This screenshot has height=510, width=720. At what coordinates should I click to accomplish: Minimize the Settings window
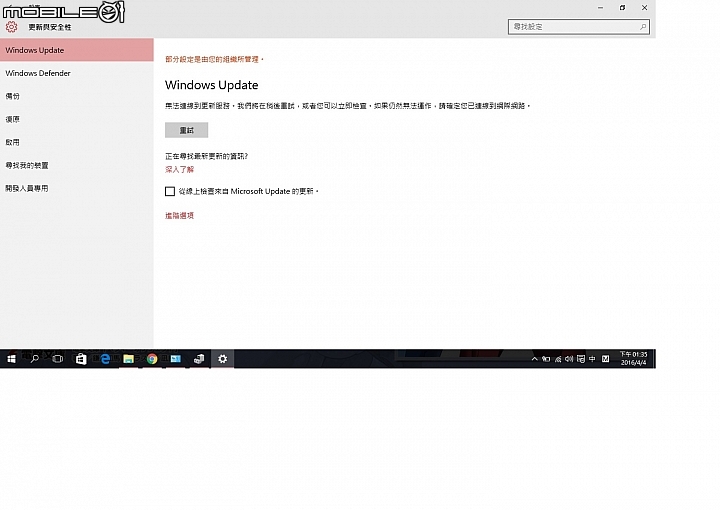[x=600, y=8]
